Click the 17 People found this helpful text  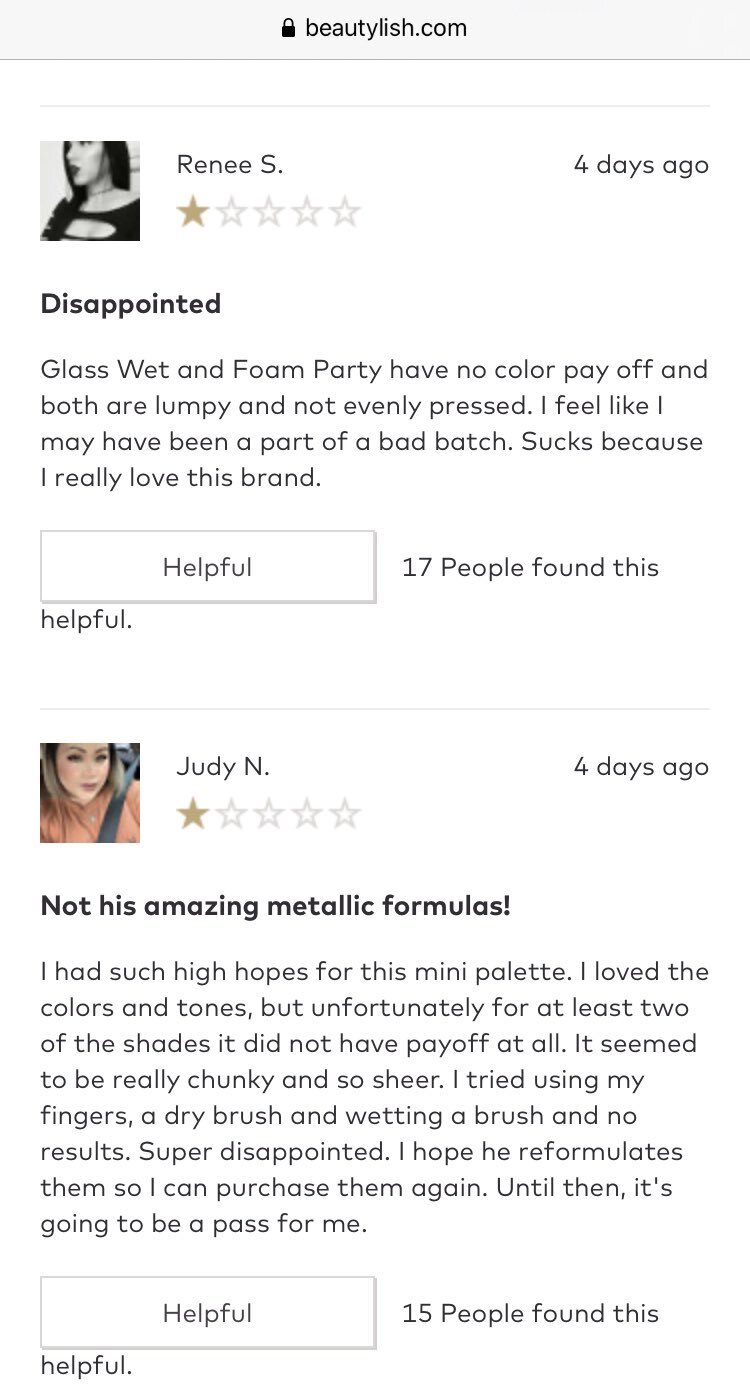click(x=350, y=593)
